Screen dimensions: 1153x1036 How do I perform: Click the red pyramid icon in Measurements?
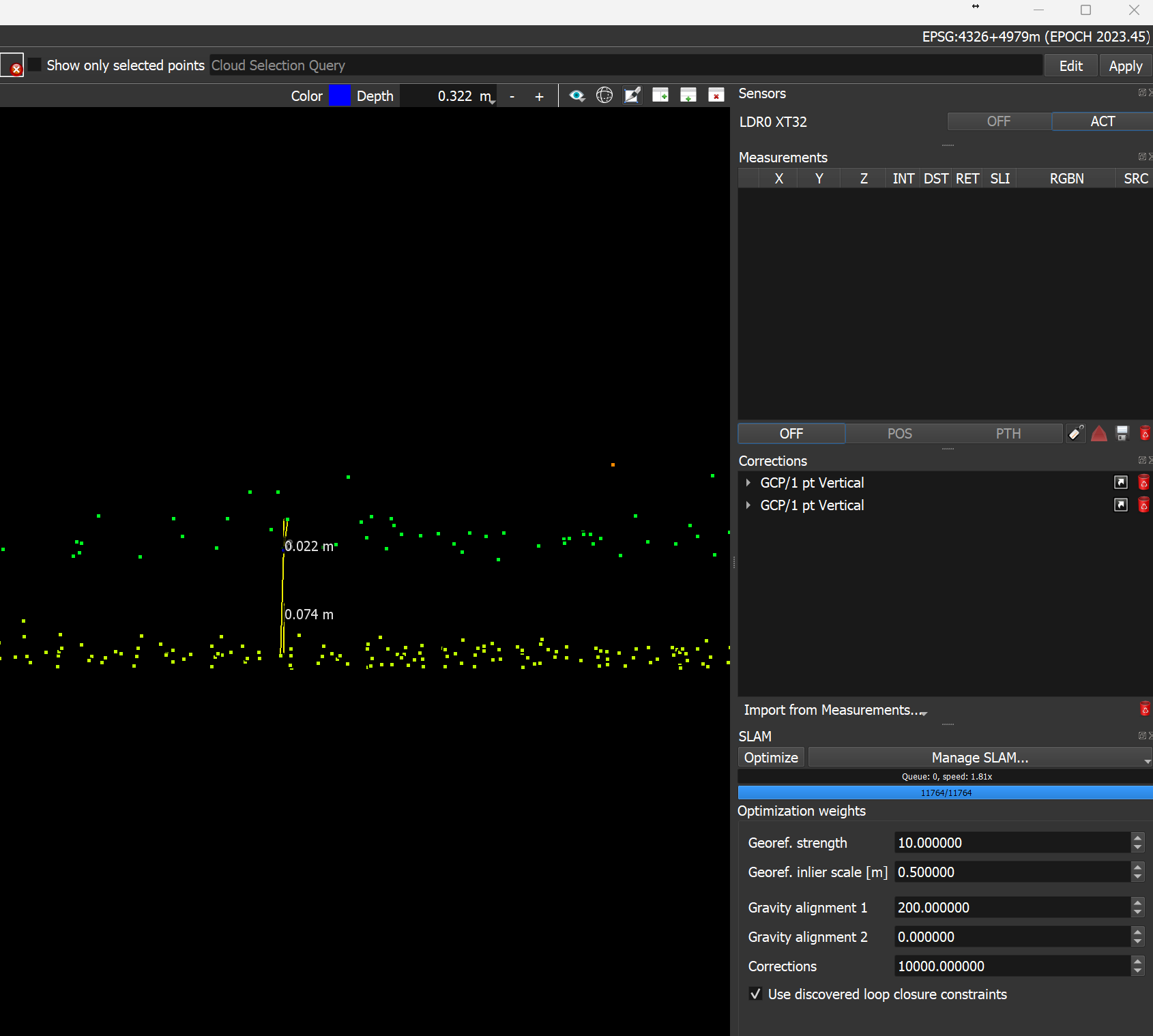coord(1098,434)
